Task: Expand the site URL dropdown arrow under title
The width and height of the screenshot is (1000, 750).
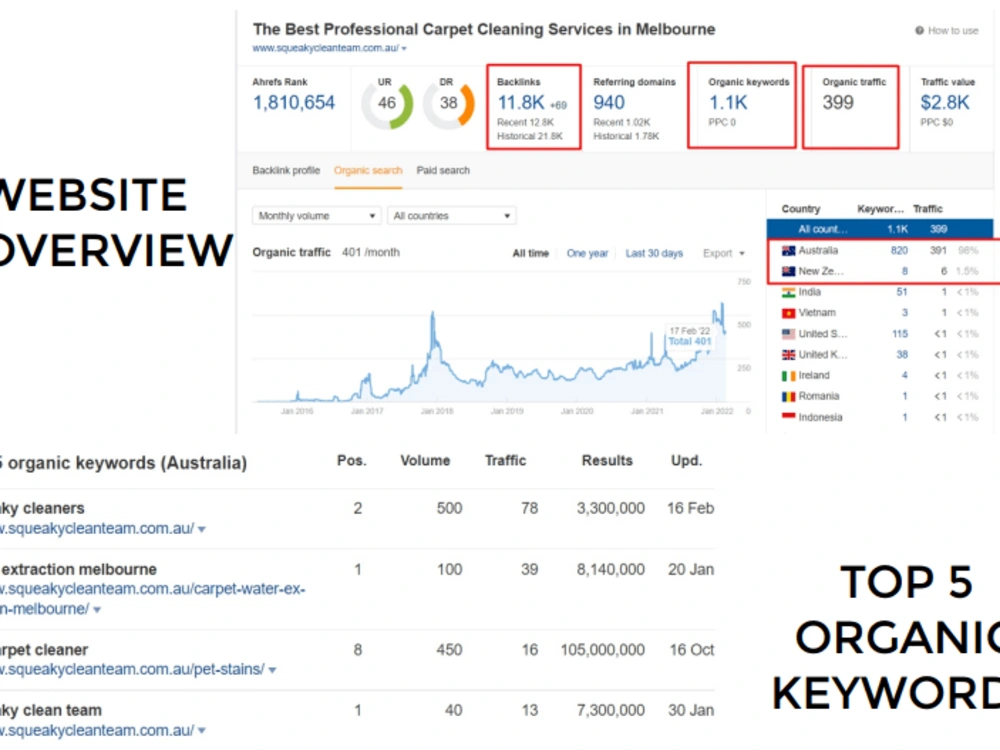Action: tap(404, 48)
